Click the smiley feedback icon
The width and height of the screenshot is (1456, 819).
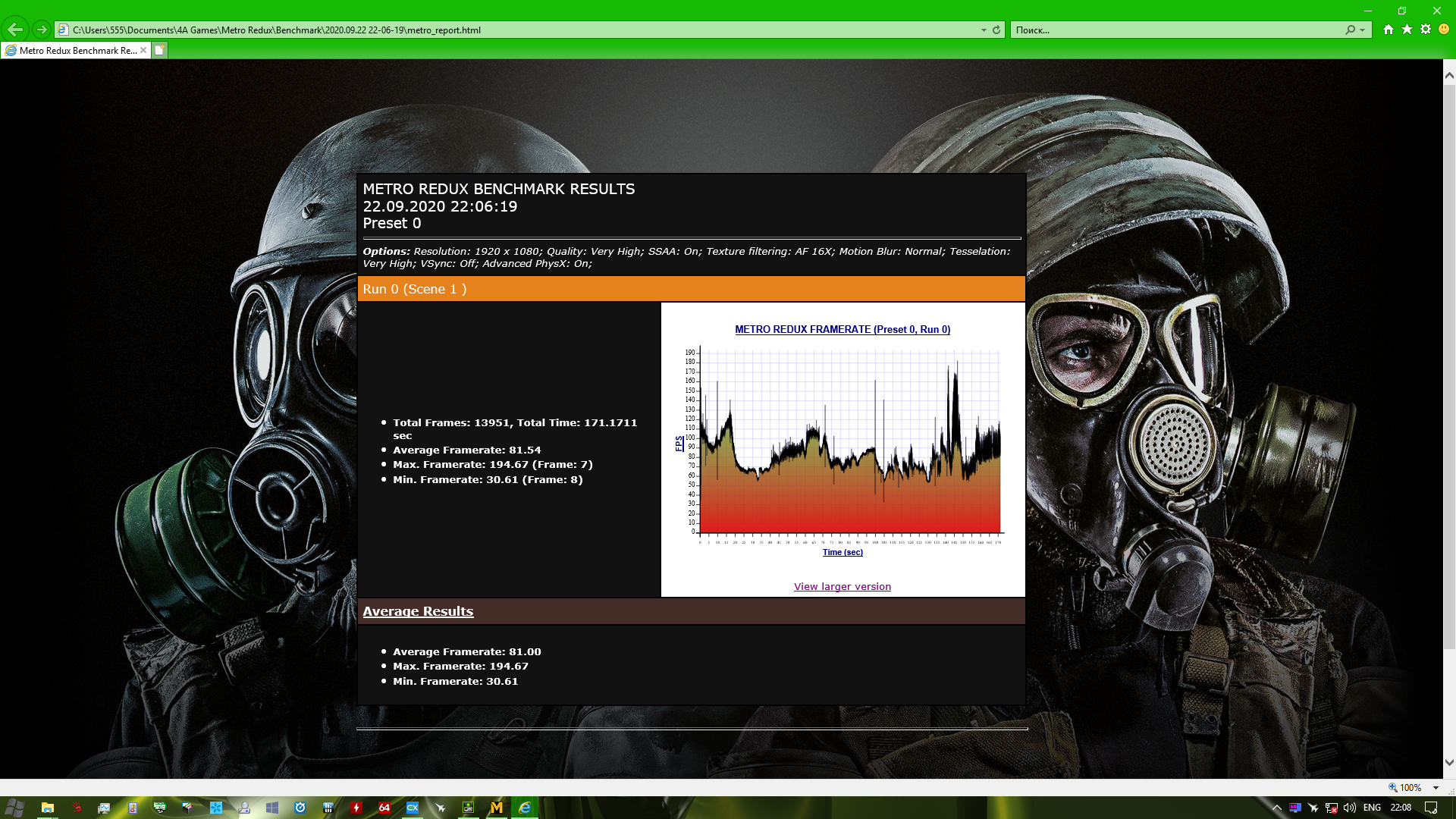pos(1444,30)
